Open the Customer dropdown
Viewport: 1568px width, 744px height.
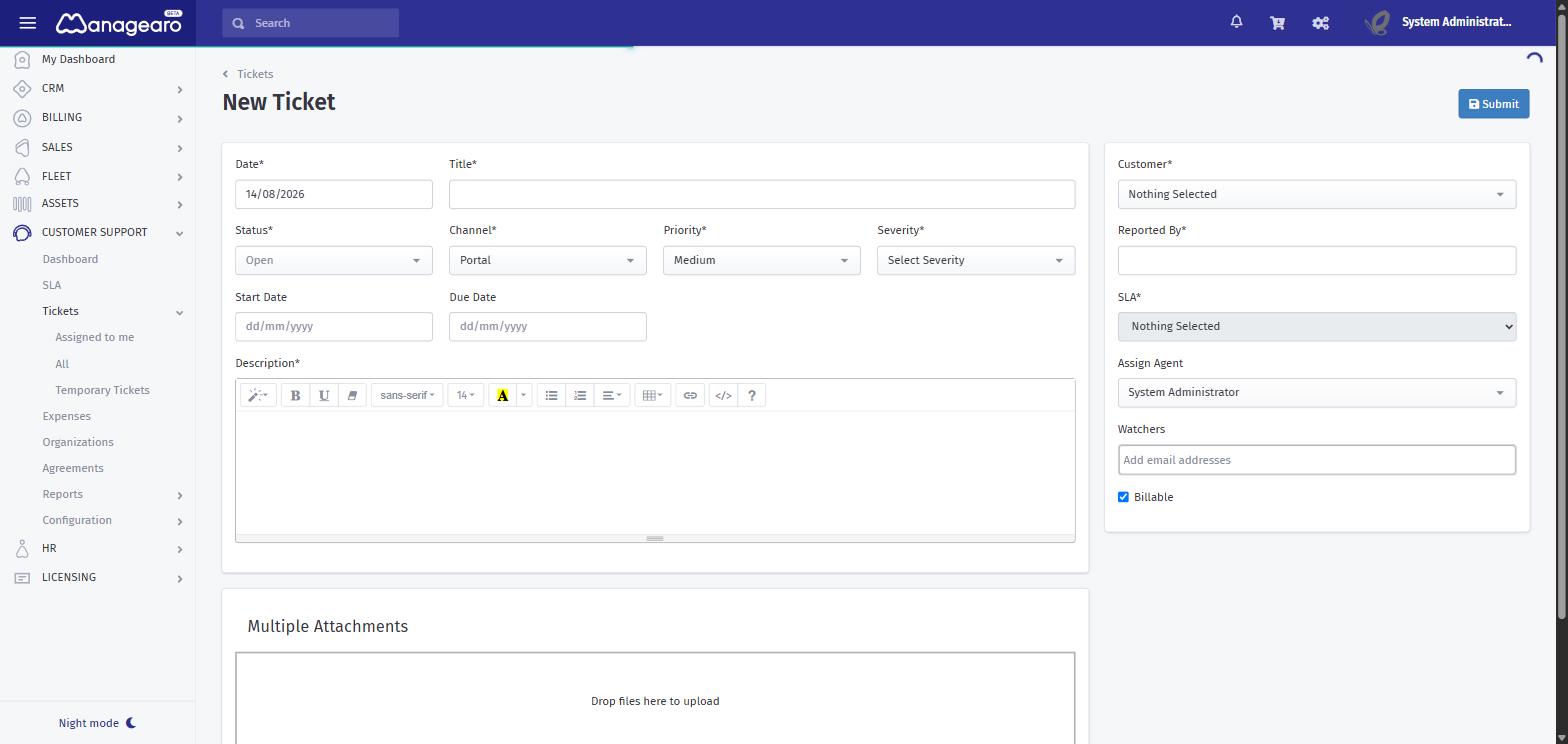pyautogui.click(x=1317, y=194)
